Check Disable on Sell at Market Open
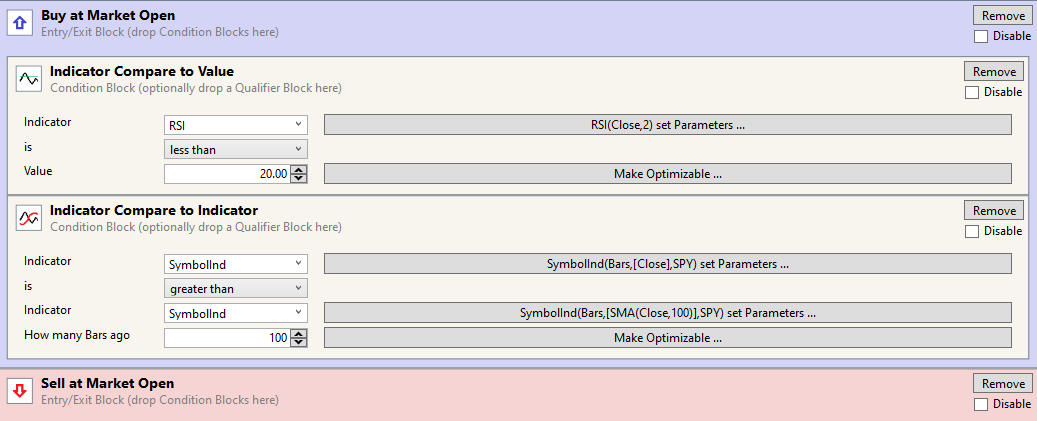The width and height of the screenshot is (1037, 421). coord(980,404)
